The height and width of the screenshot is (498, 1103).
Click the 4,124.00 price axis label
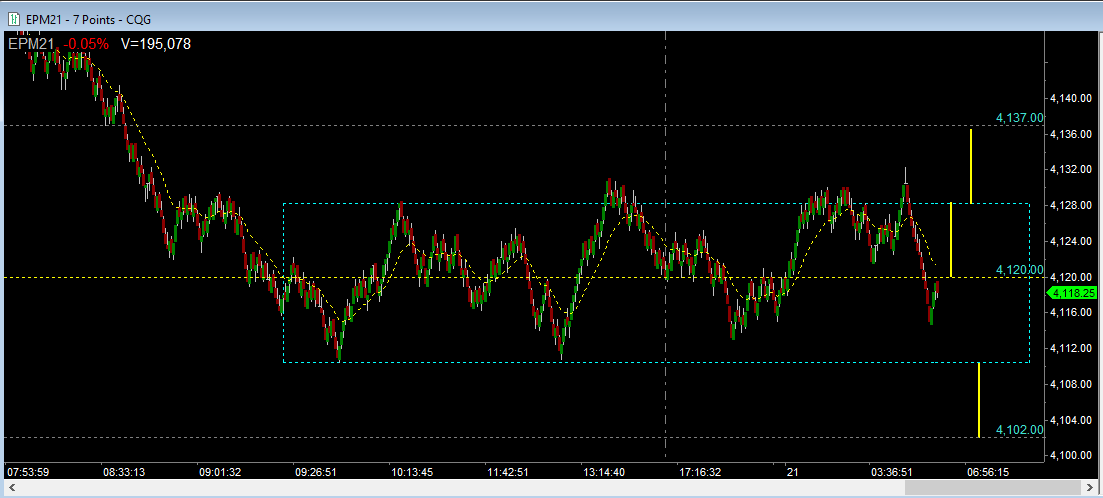[1071, 241]
